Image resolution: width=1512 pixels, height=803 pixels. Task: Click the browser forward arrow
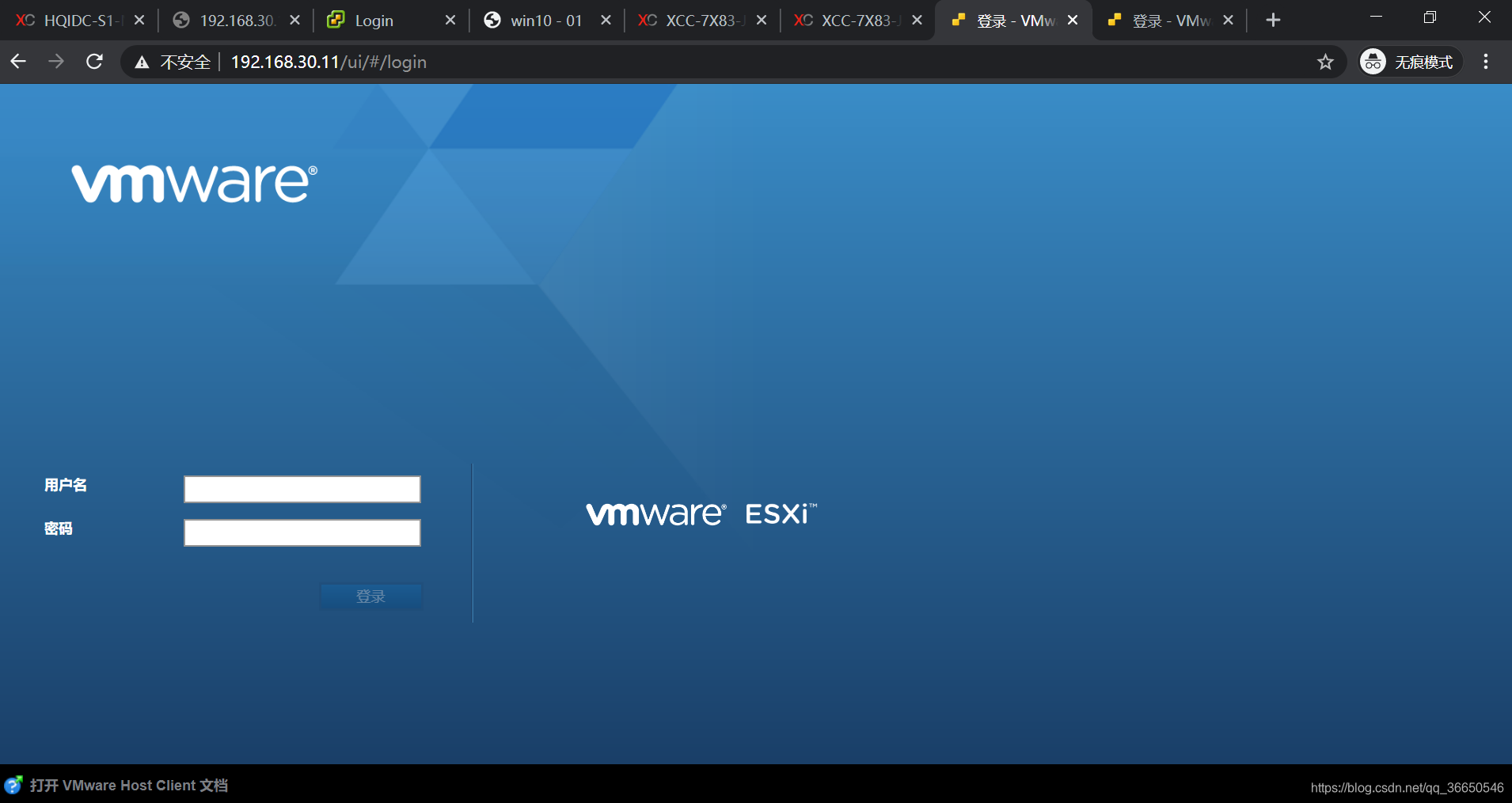pos(56,62)
